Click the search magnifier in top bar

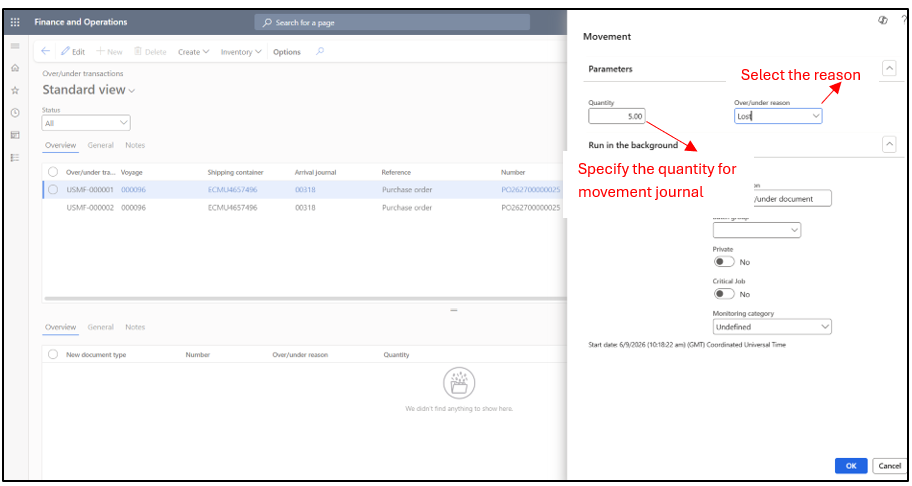pyautogui.click(x=267, y=23)
